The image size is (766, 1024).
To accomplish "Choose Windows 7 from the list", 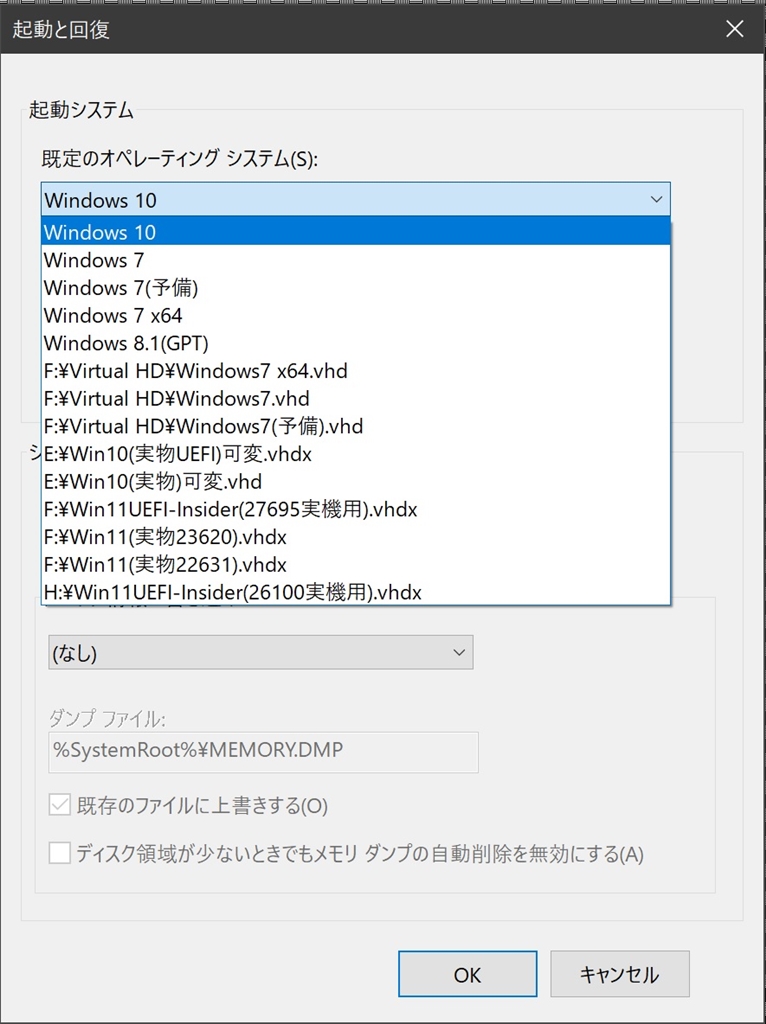I will 355,260.
